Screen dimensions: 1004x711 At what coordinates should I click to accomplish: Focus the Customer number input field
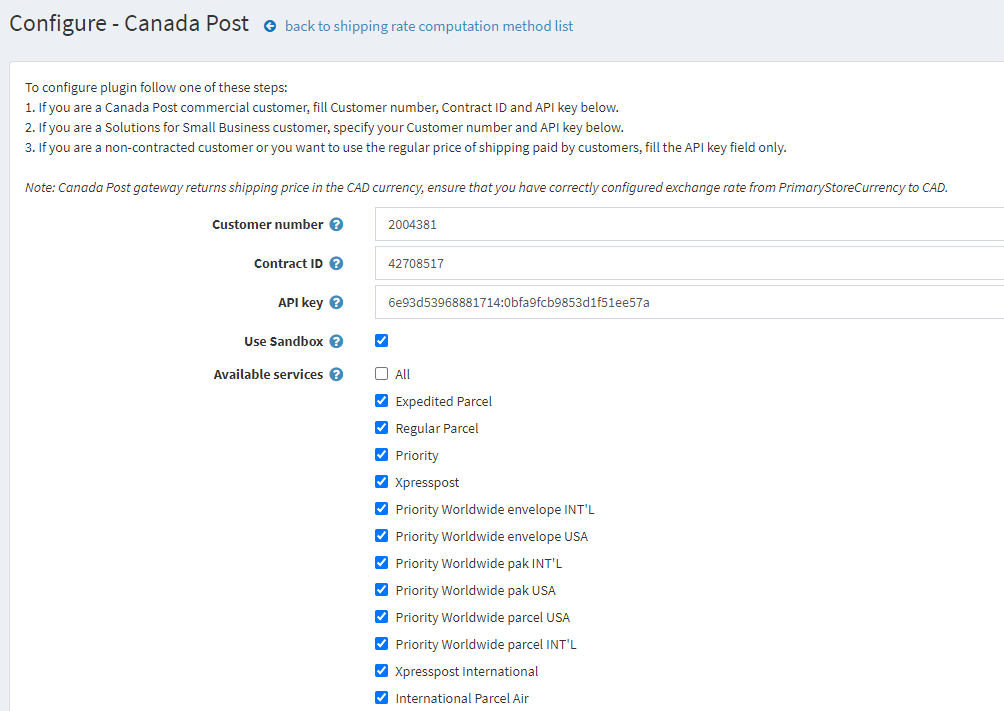coord(689,224)
